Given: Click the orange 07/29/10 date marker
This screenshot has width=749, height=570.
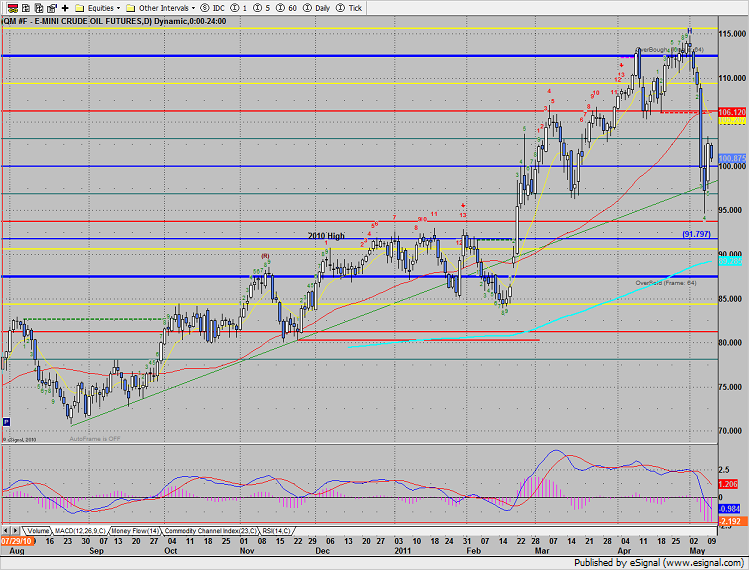Looking at the screenshot, I should (x=17, y=541).
